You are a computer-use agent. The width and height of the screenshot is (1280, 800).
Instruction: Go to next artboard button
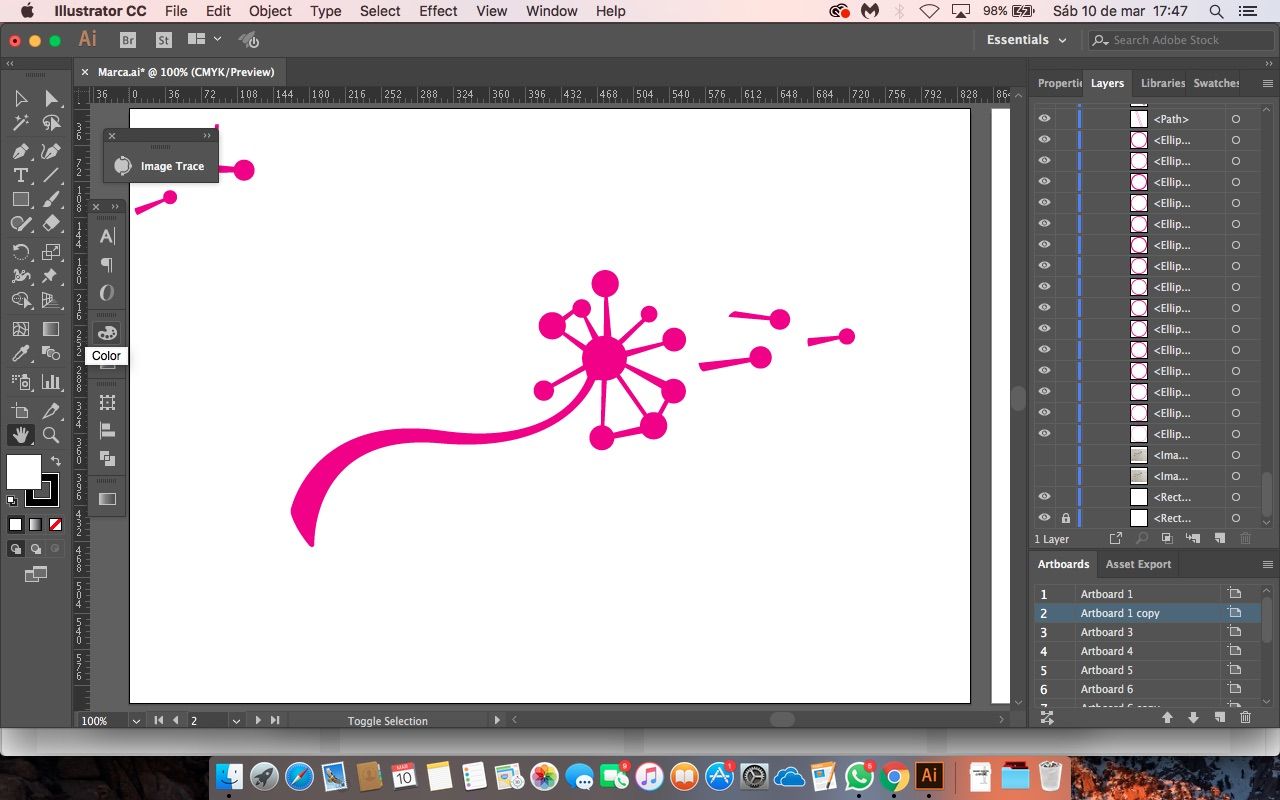(258, 720)
